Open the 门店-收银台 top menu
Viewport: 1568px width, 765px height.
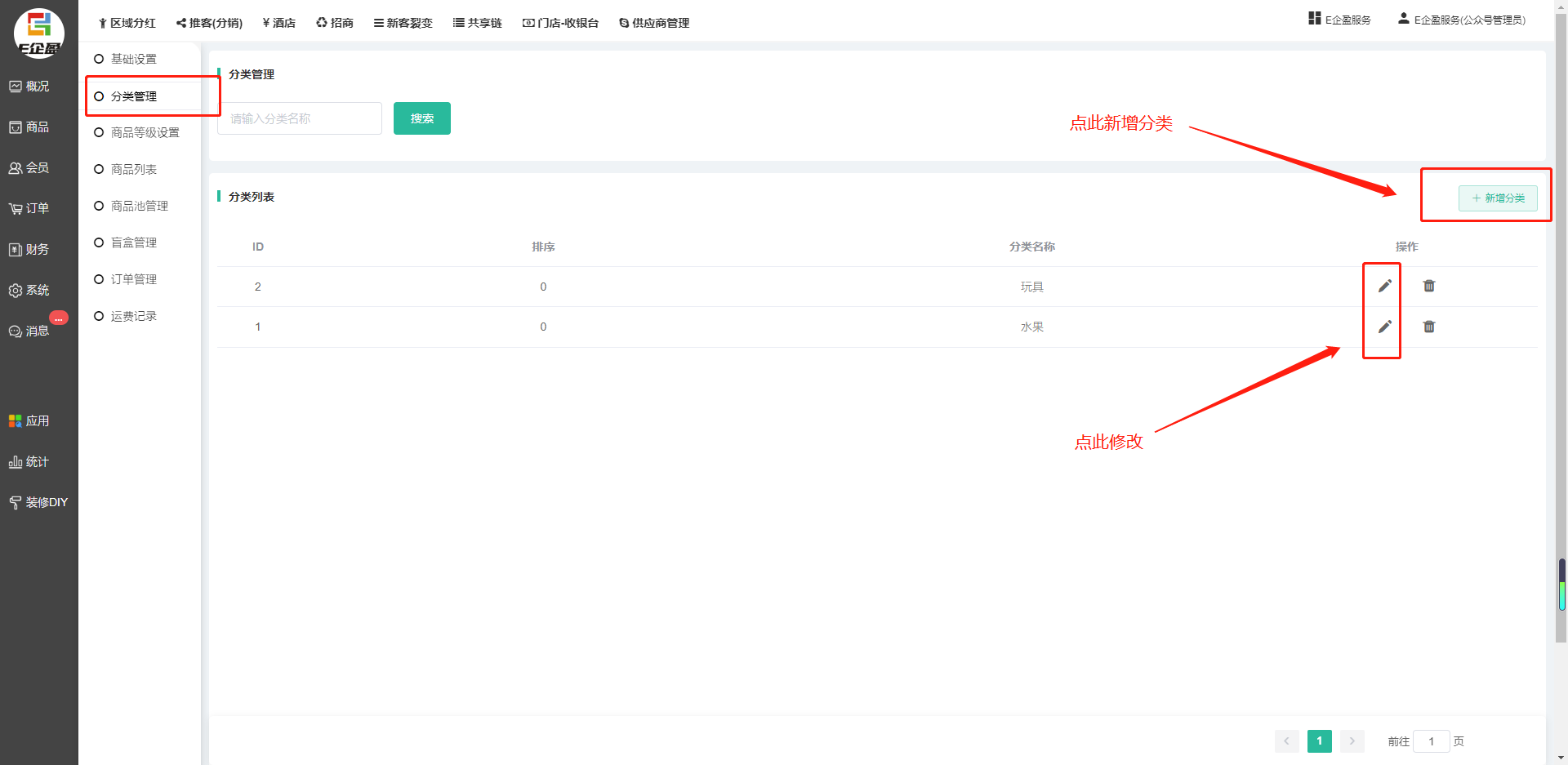click(x=560, y=23)
